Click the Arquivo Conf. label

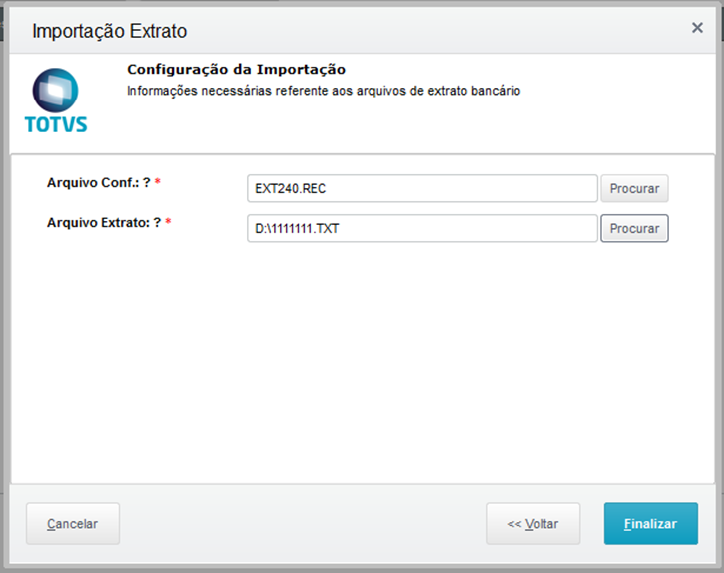(x=98, y=183)
